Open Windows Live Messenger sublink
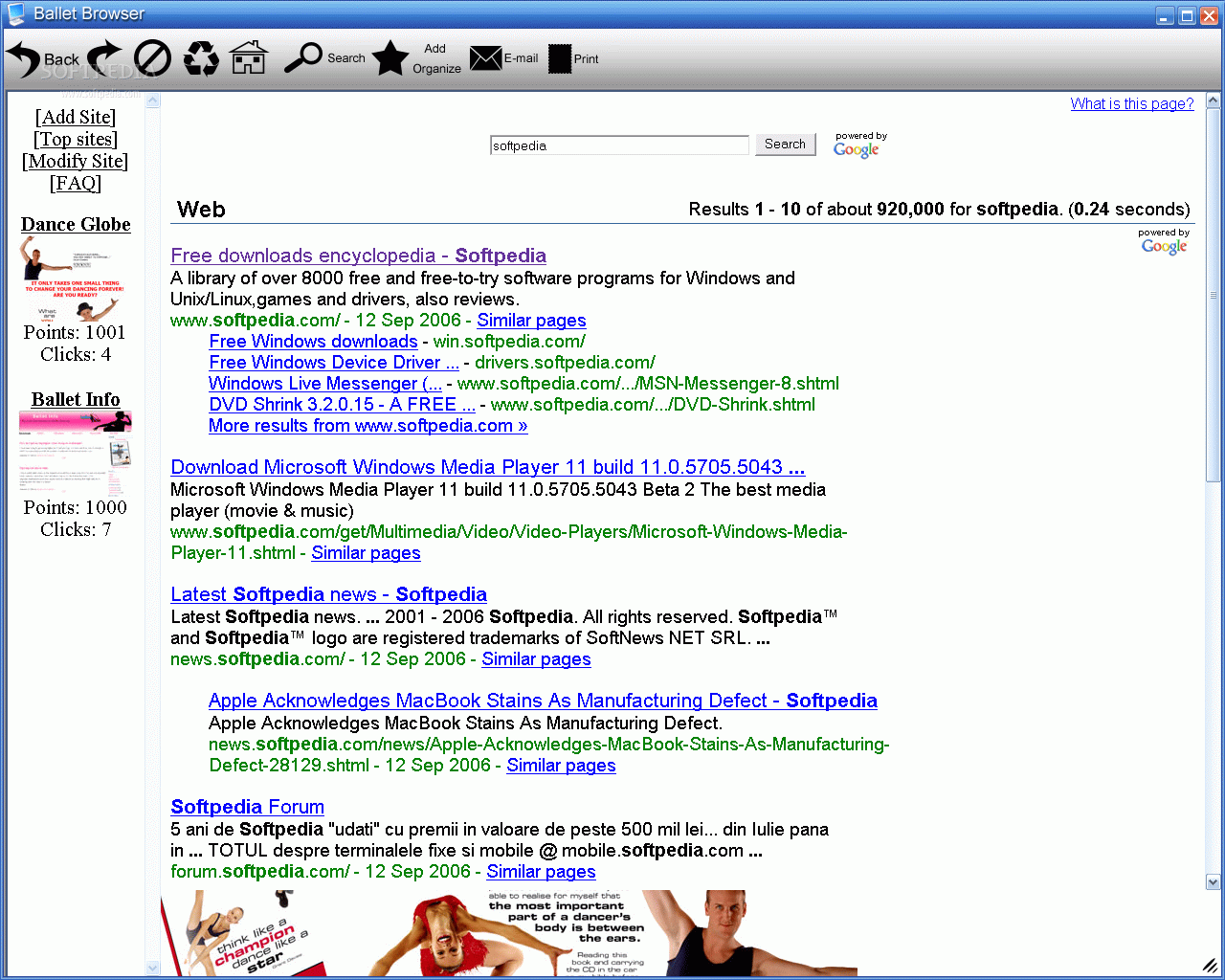The image size is (1225, 980). 325,384
